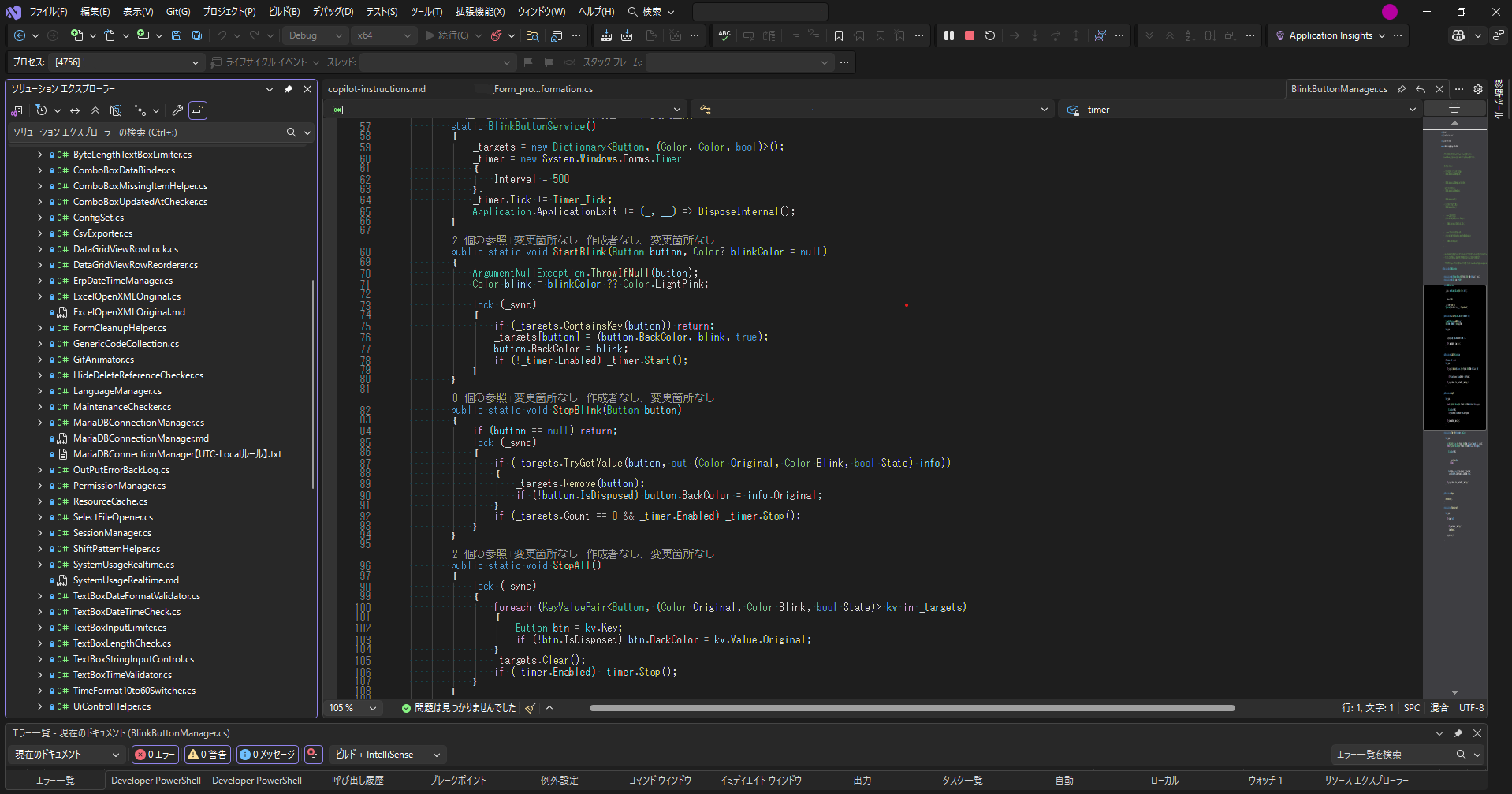The width and height of the screenshot is (1512, 794).
Task: Toggle a bookmark from the toolbar
Action: point(839,35)
